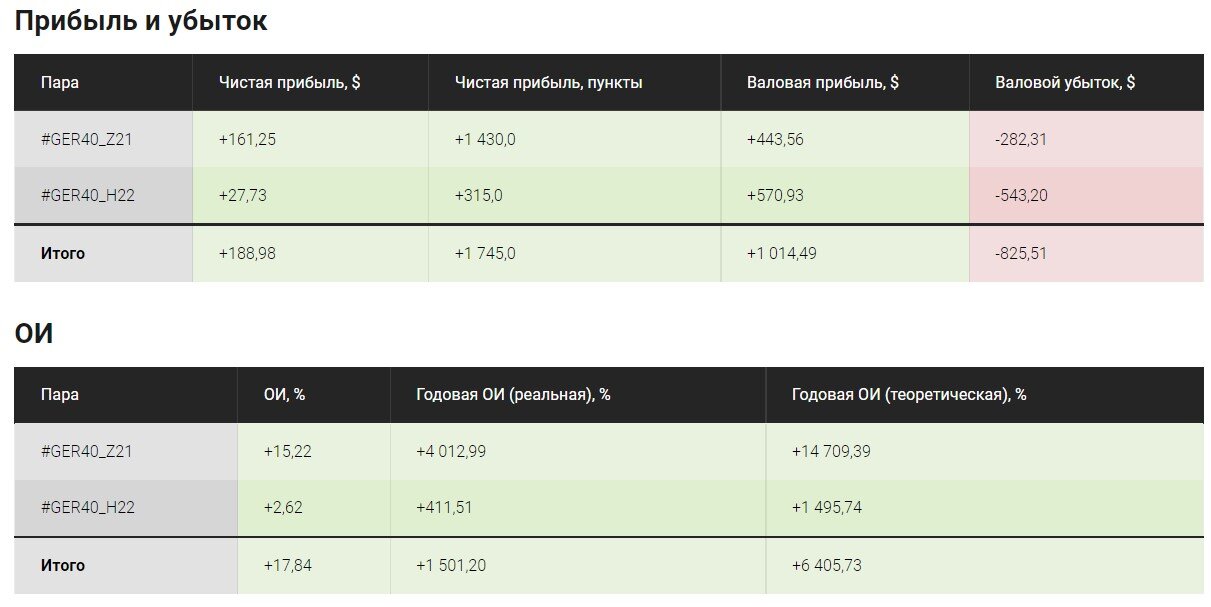Click the +4 012,99 annual ROI value
The image size is (1211, 607).
(451, 452)
